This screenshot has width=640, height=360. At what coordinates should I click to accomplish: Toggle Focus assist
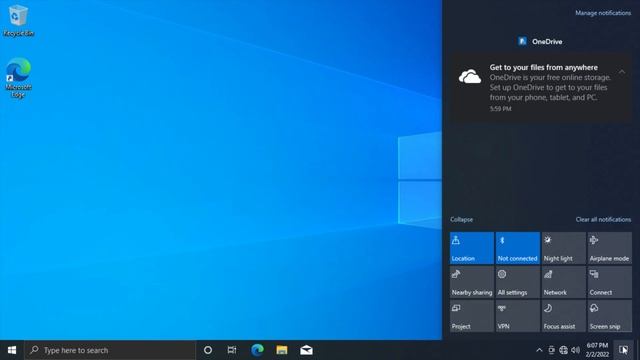point(564,316)
